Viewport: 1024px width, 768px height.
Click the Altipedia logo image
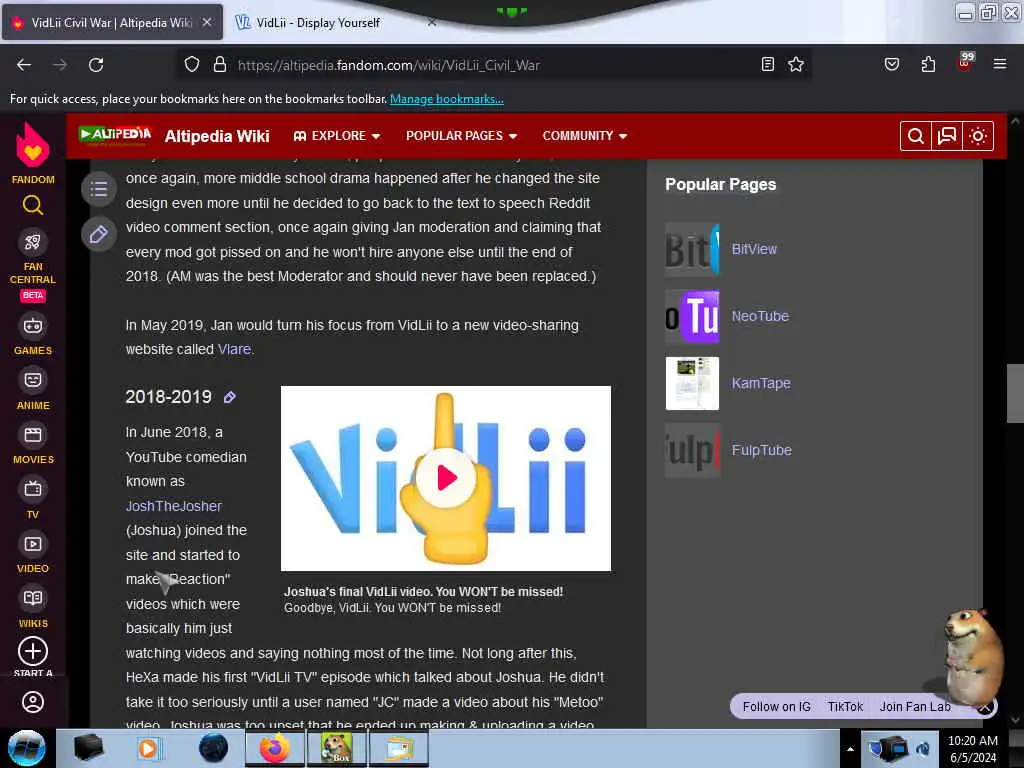(115, 135)
